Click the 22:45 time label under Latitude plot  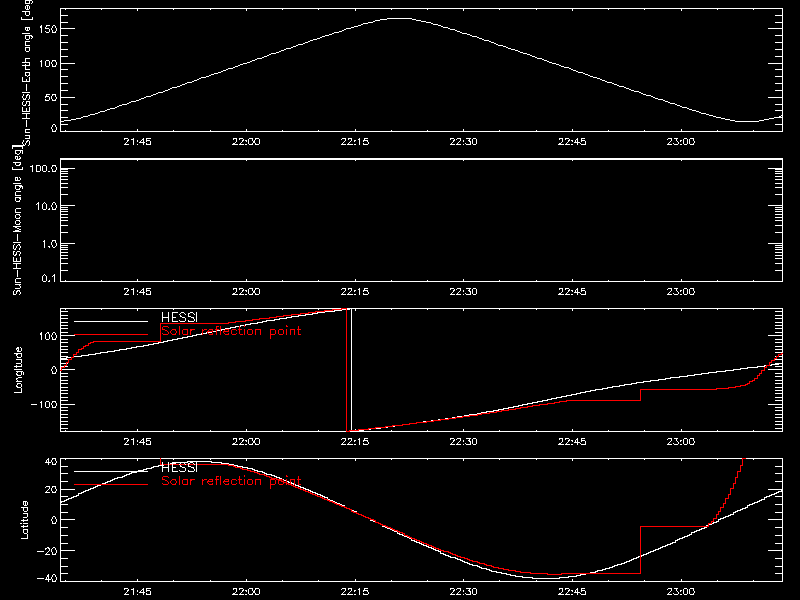click(572, 592)
